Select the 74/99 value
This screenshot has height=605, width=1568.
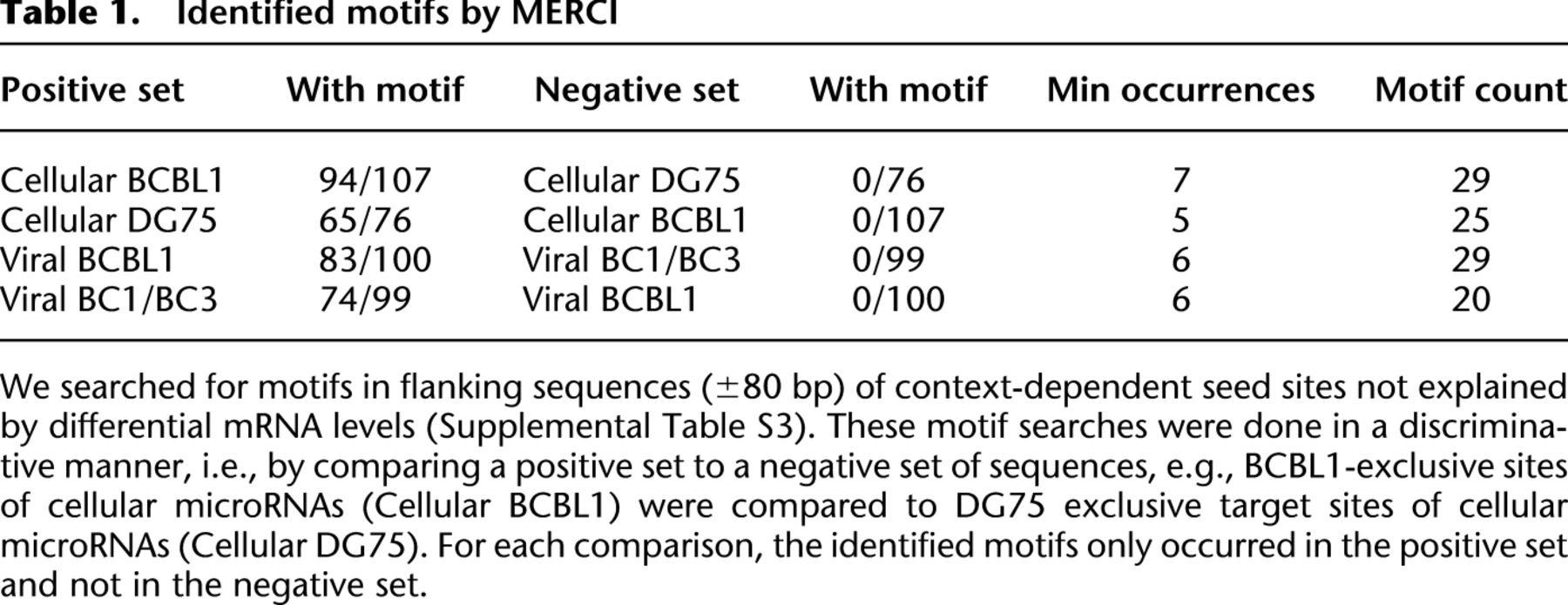pyautogui.click(x=365, y=299)
